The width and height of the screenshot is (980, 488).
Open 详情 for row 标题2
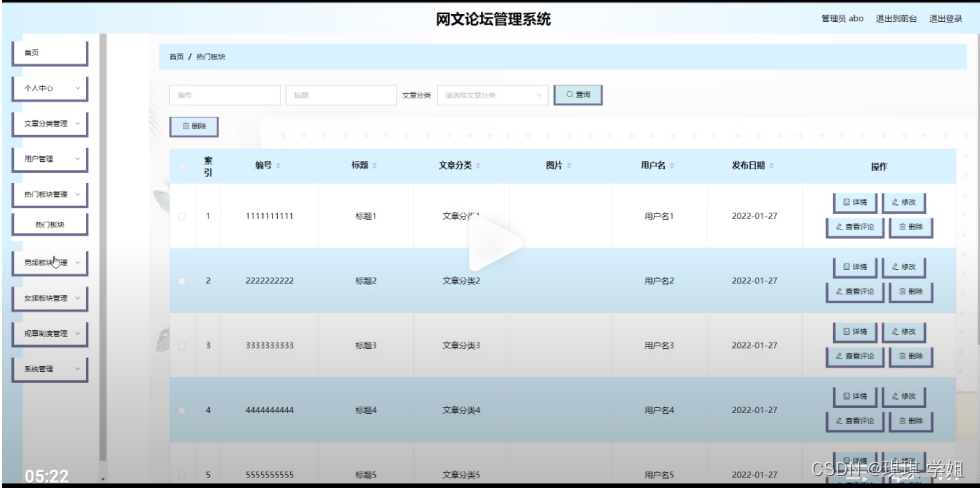854,267
